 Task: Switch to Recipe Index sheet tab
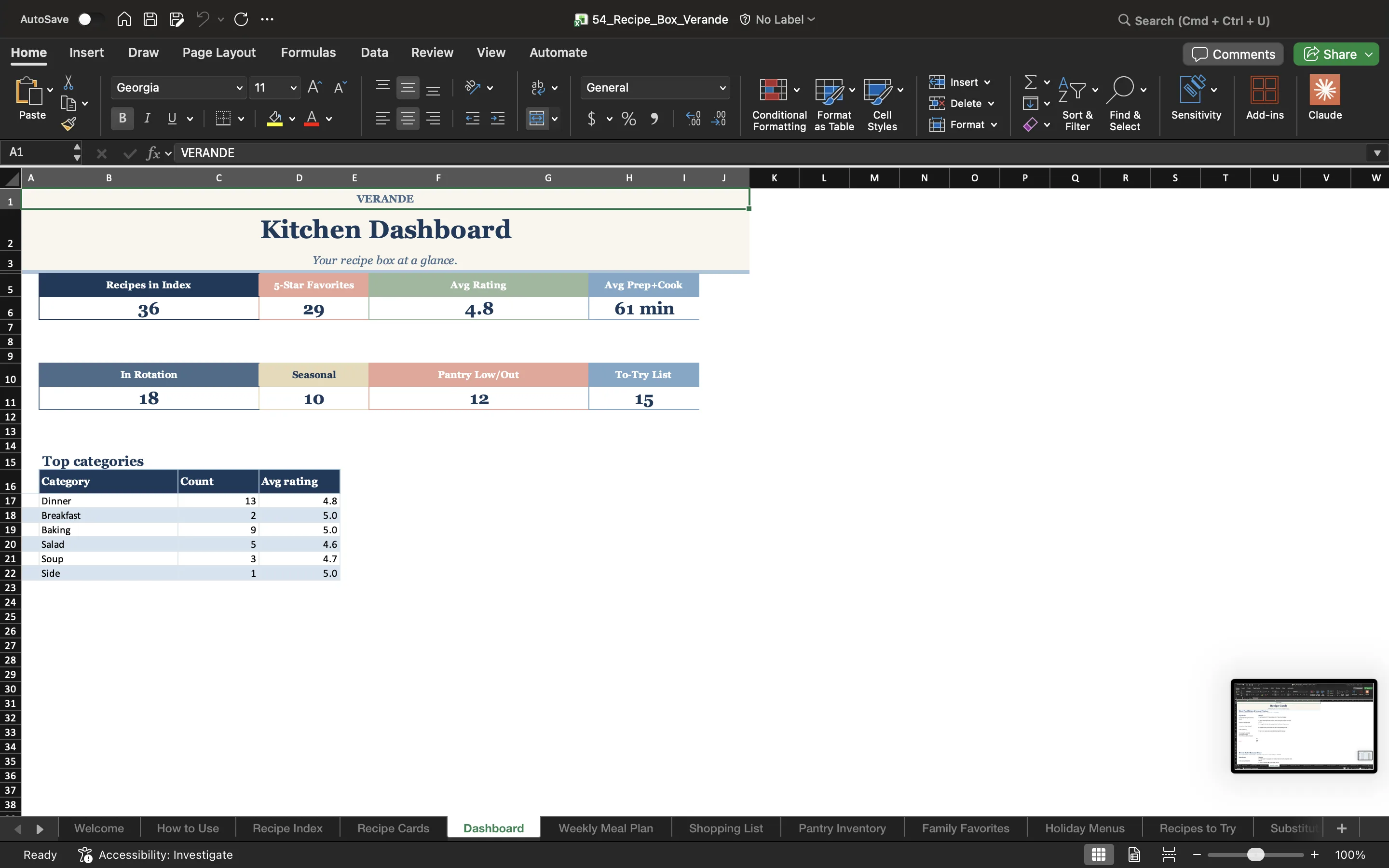(x=287, y=828)
